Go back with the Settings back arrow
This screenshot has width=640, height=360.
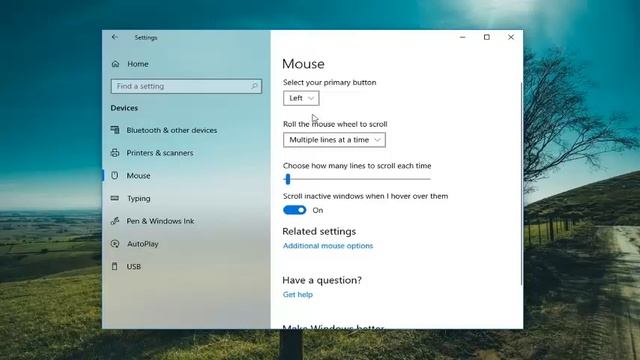(115, 37)
